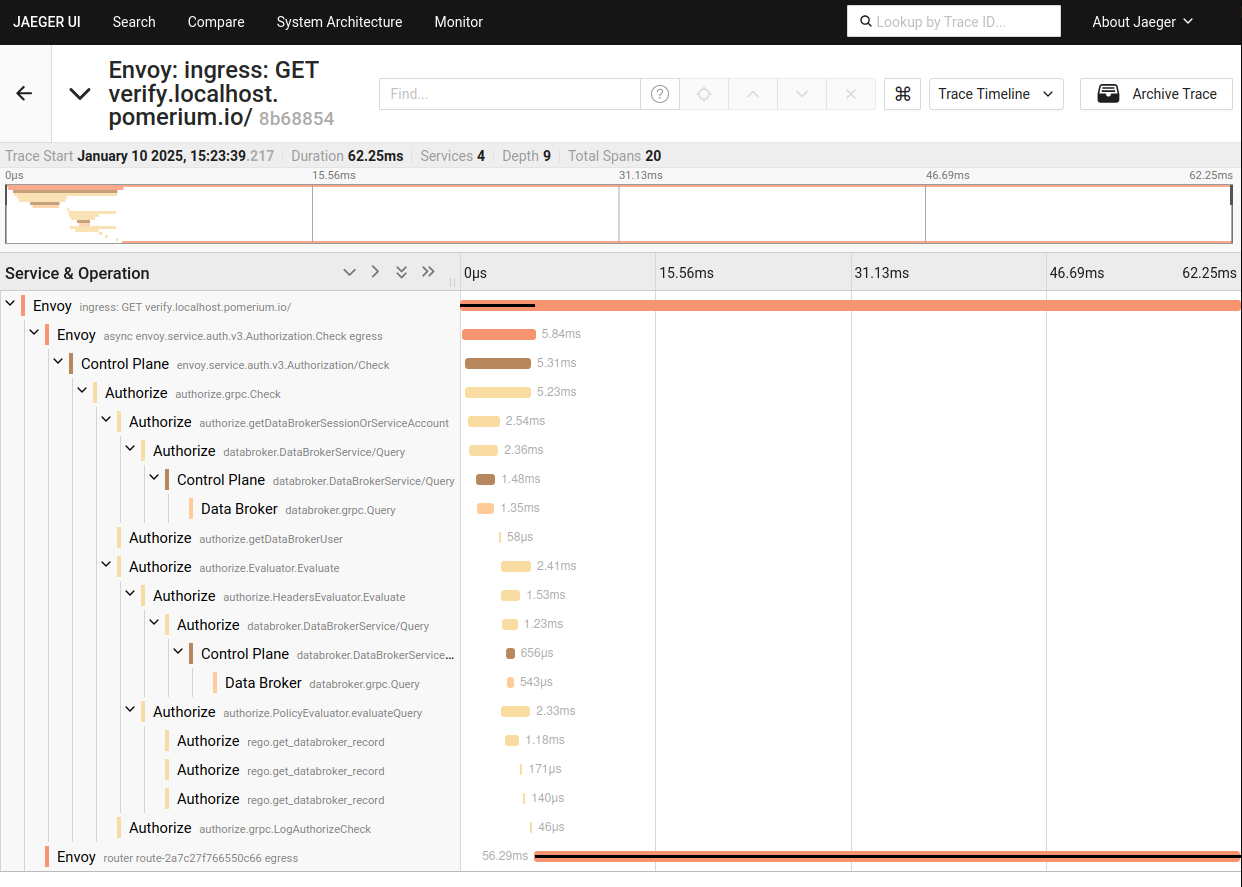Viewport: 1242px width, 887px height.
Task: Toggle the authorize.Evaluator.Evaluate span expansion
Action: pyautogui.click(x=106, y=563)
